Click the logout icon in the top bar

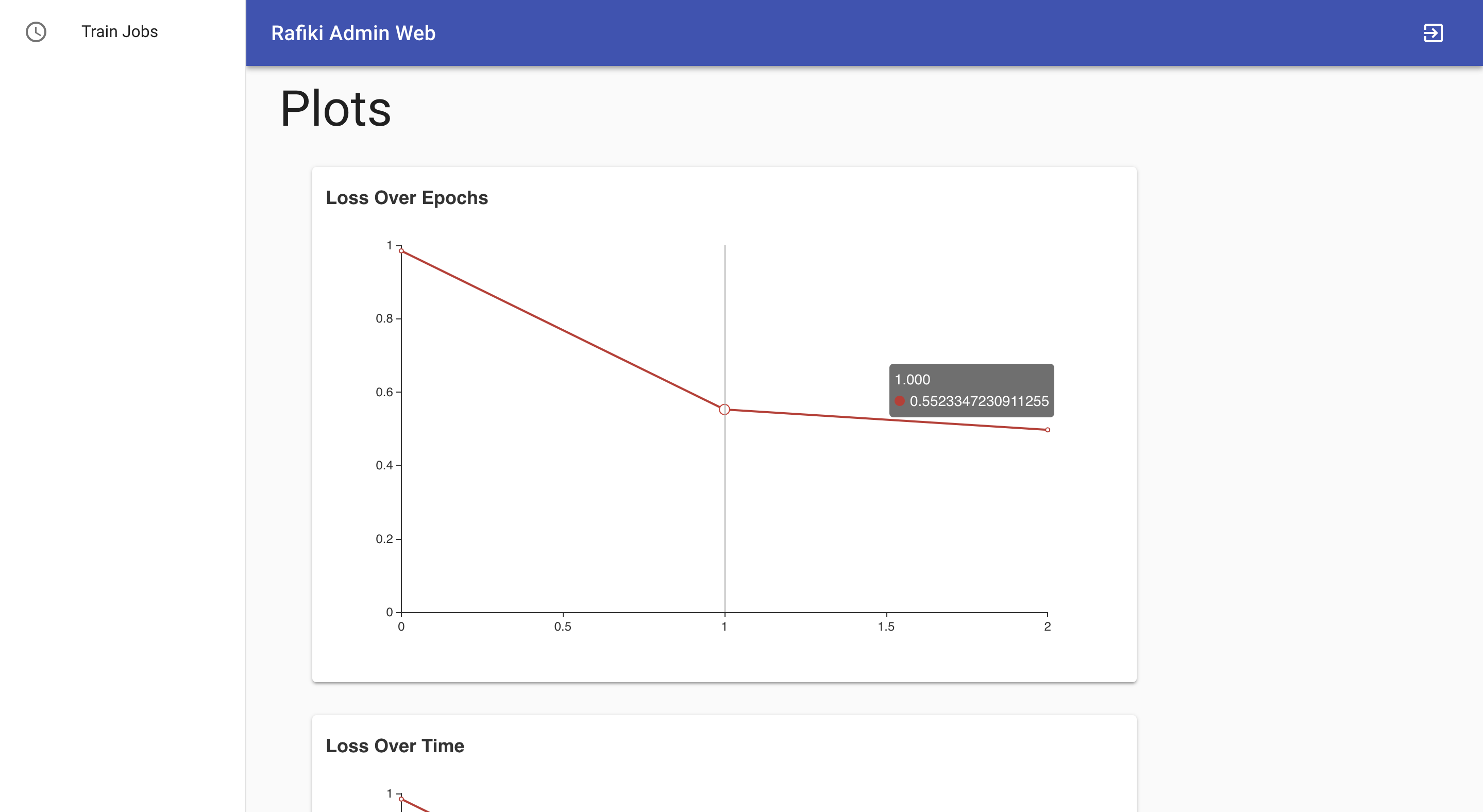[x=1434, y=33]
